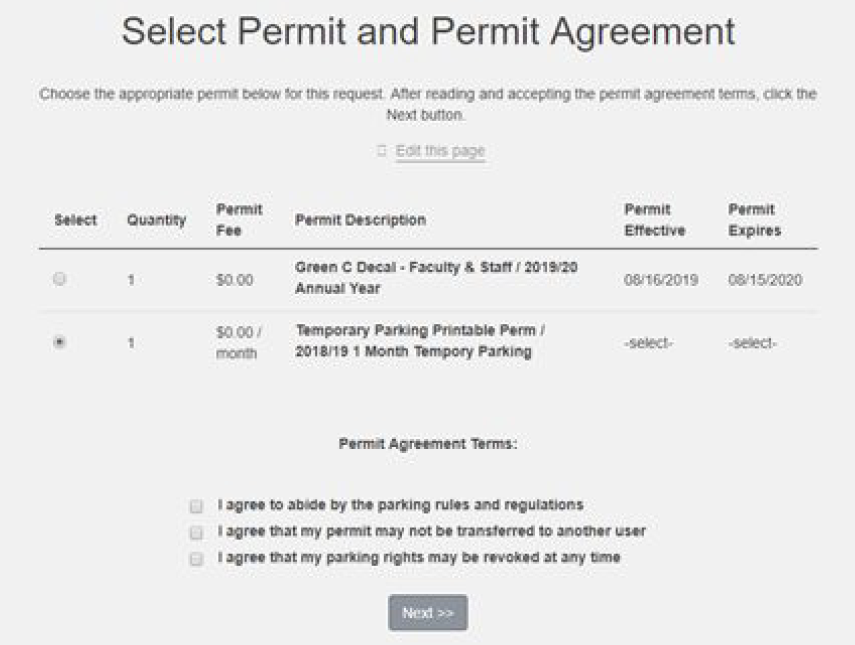
Task: Click the Permit Description column header
Action: pyautogui.click(x=360, y=220)
